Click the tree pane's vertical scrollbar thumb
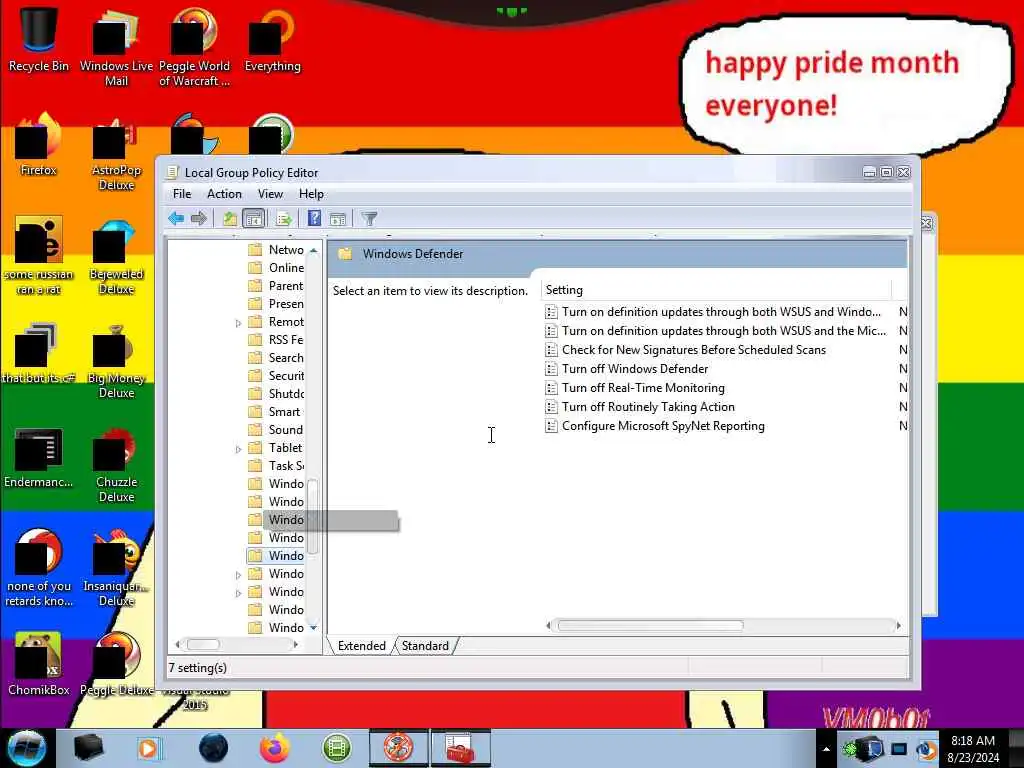1024x768 pixels. [x=313, y=517]
